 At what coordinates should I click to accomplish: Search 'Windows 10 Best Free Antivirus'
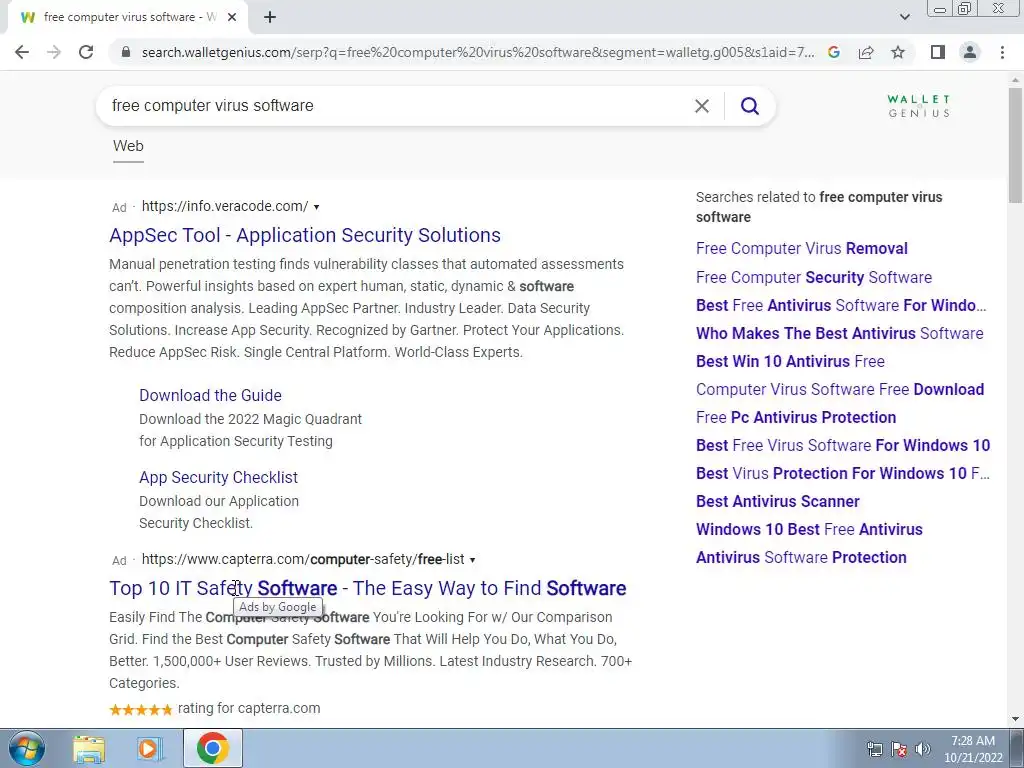pyautogui.click(x=809, y=530)
